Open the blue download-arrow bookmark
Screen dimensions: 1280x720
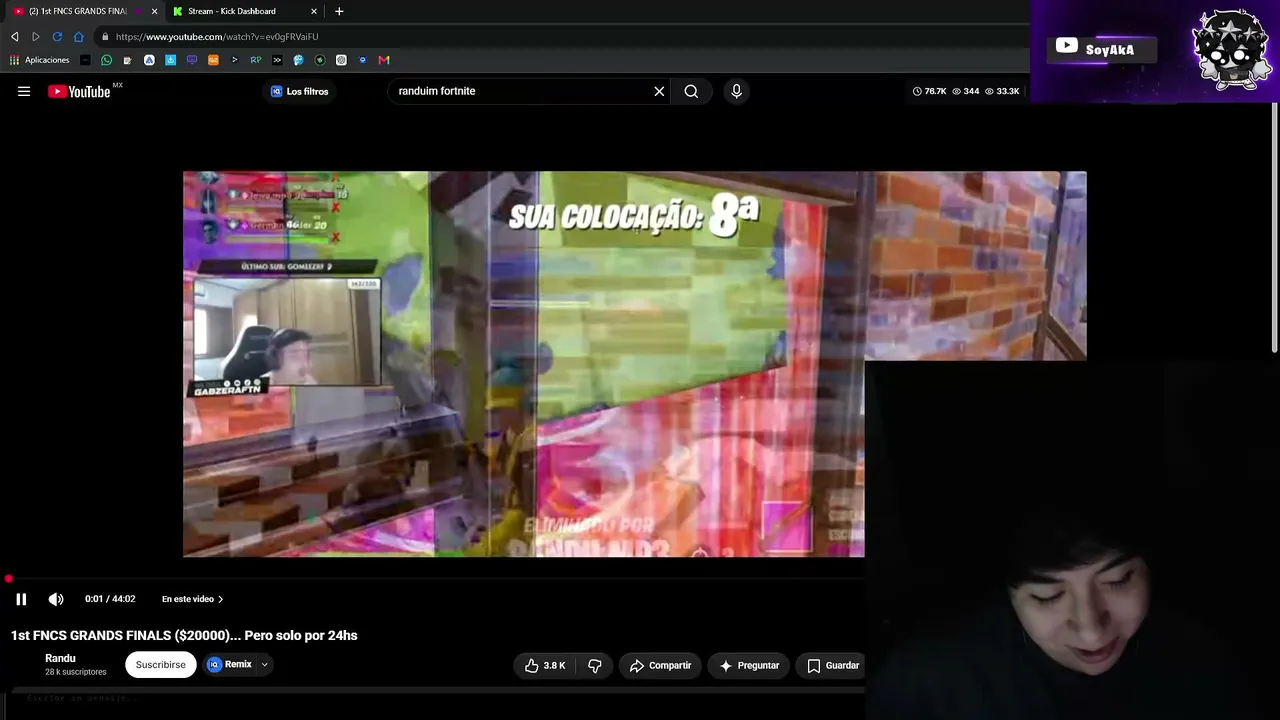[171, 60]
